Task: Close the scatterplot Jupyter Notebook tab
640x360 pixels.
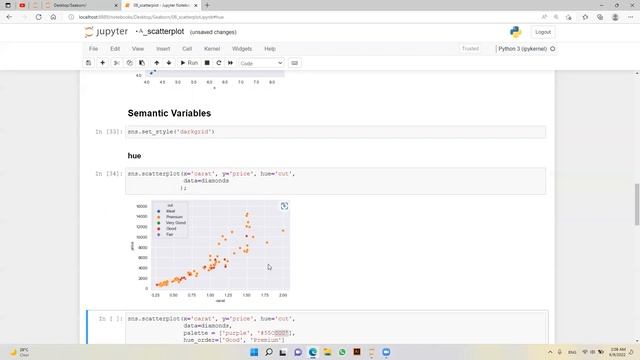Action: pyautogui.click(x=196, y=6)
